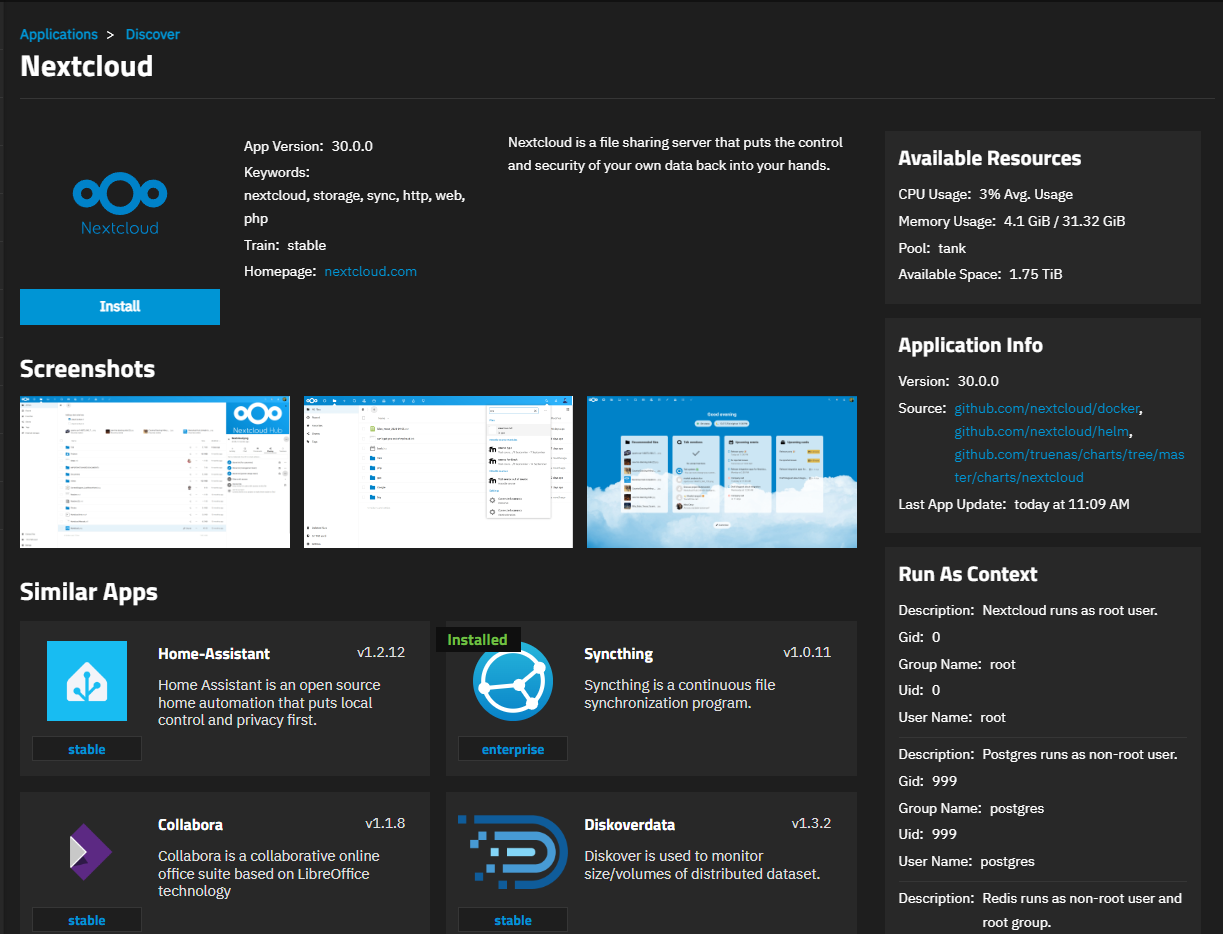Select the v1.2.12 version text
The width and height of the screenshot is (1223, 934).
tap(381, 653)
